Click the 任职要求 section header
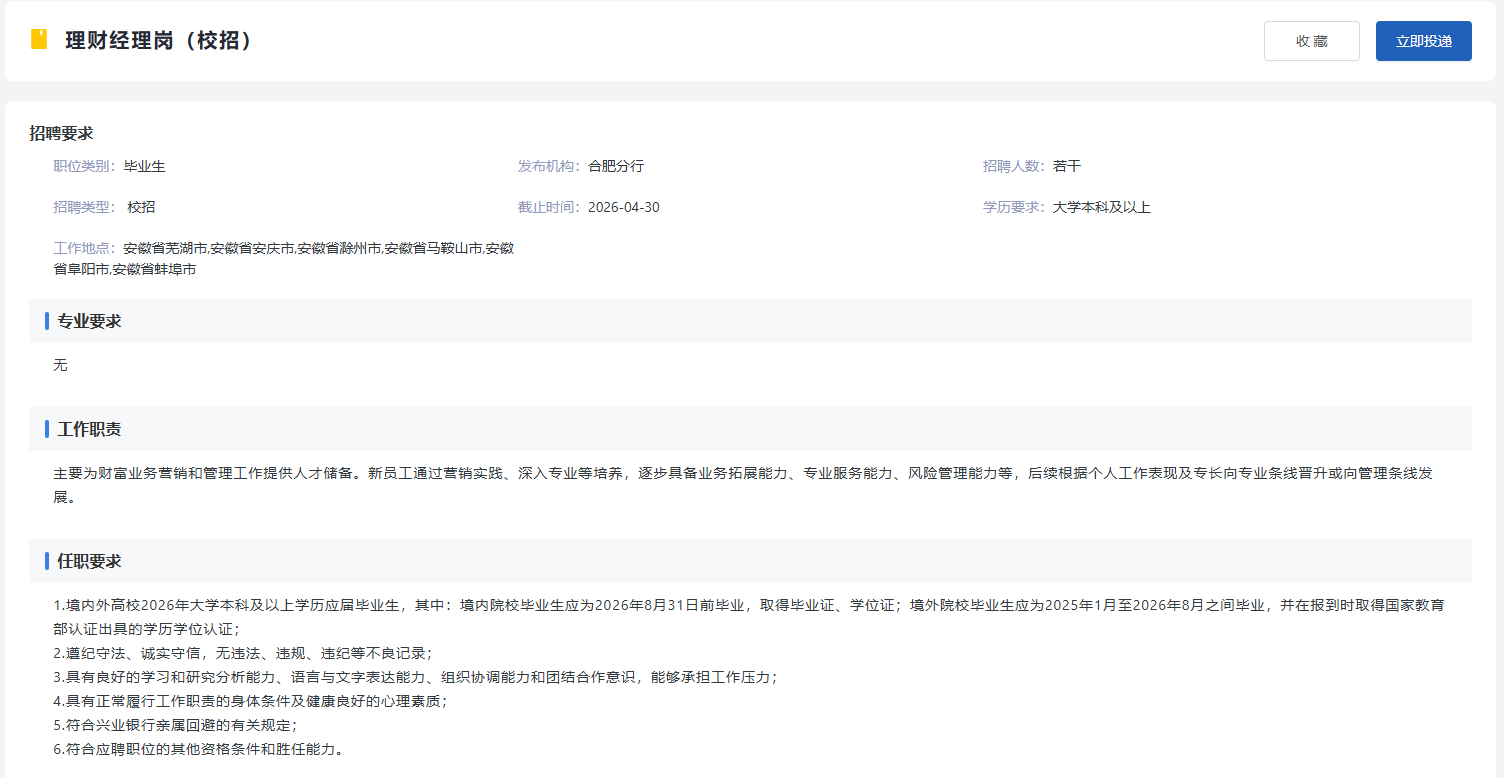 pos(89,561)
